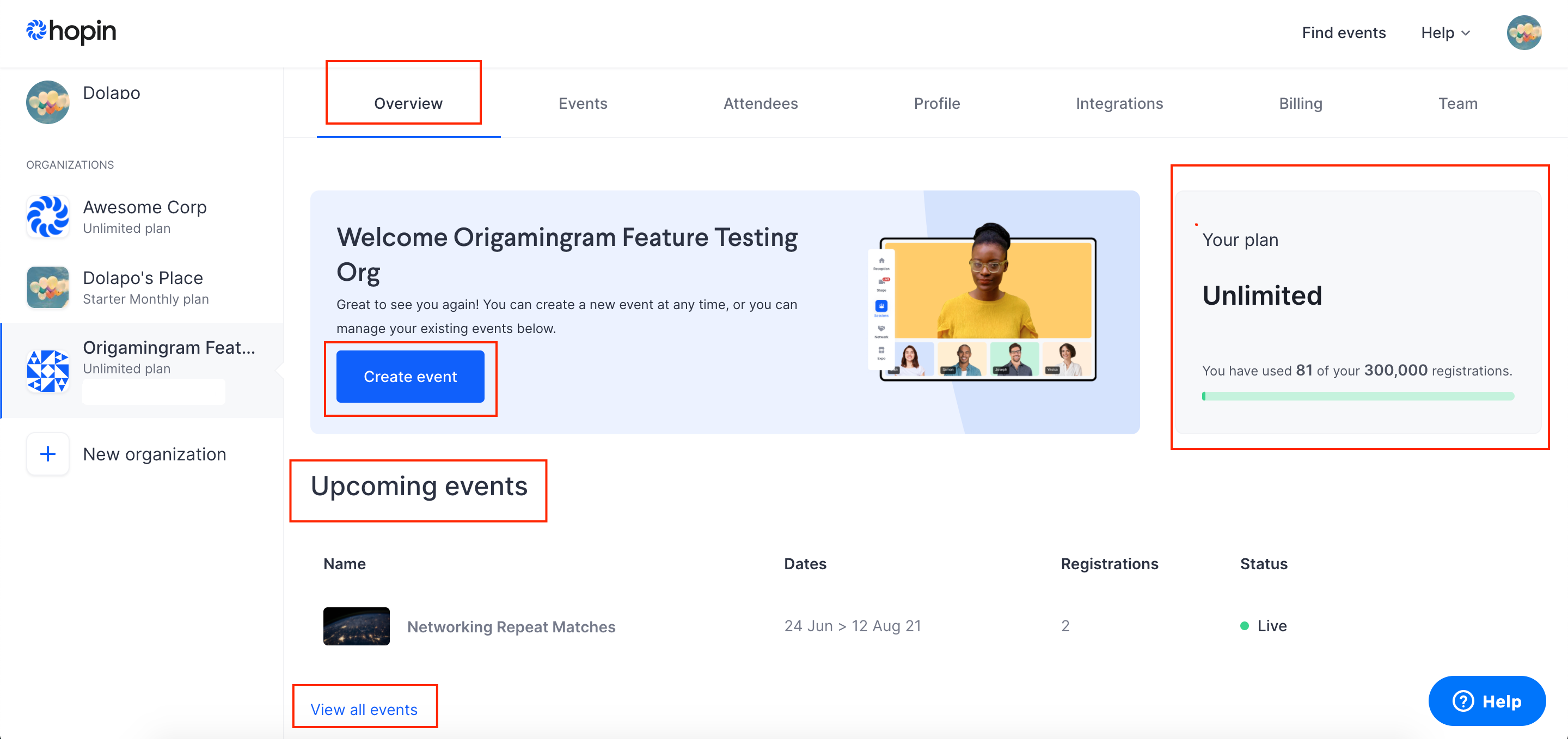Click the Dates column header
1568x739 pixels.
pyautogui.click(x=805, y=564)
